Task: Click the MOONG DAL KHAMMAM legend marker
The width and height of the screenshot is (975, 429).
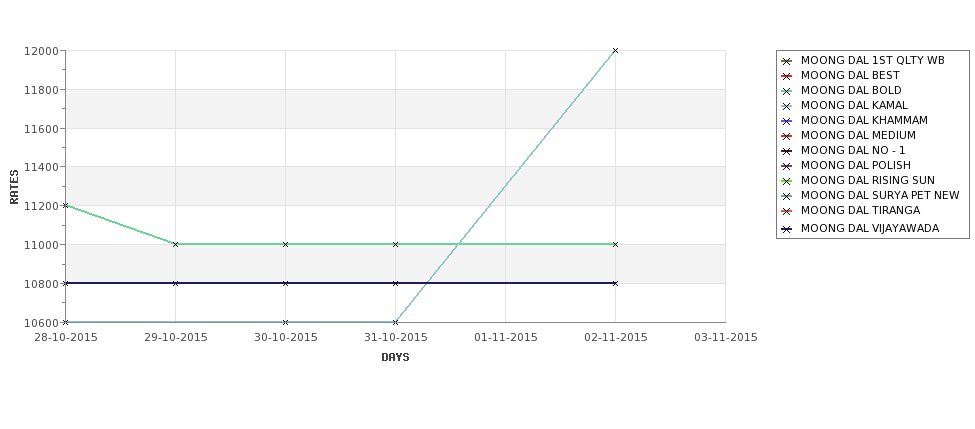Action: [787, 121]
